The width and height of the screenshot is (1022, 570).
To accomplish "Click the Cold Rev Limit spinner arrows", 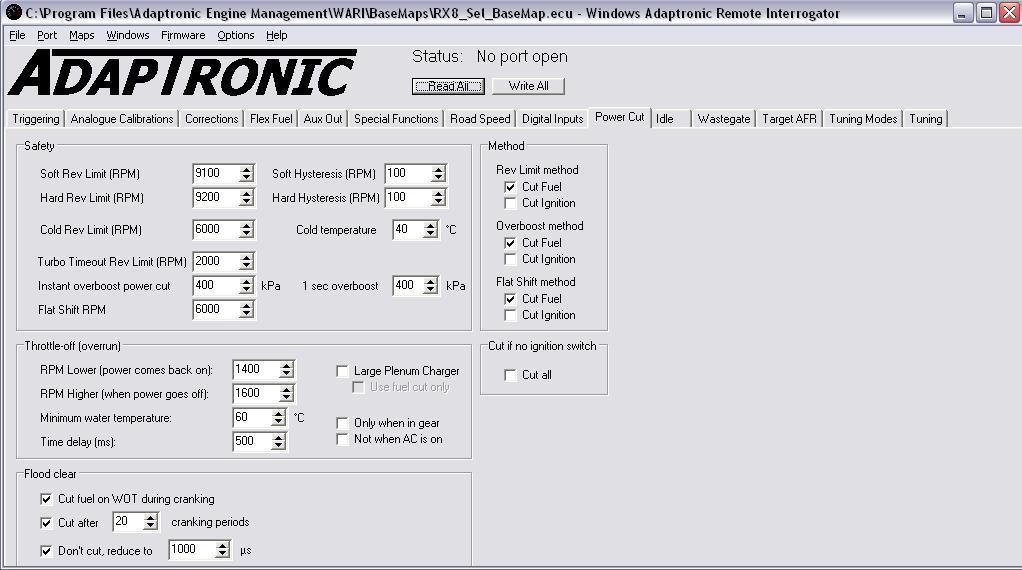I will (x=246, y=229).
